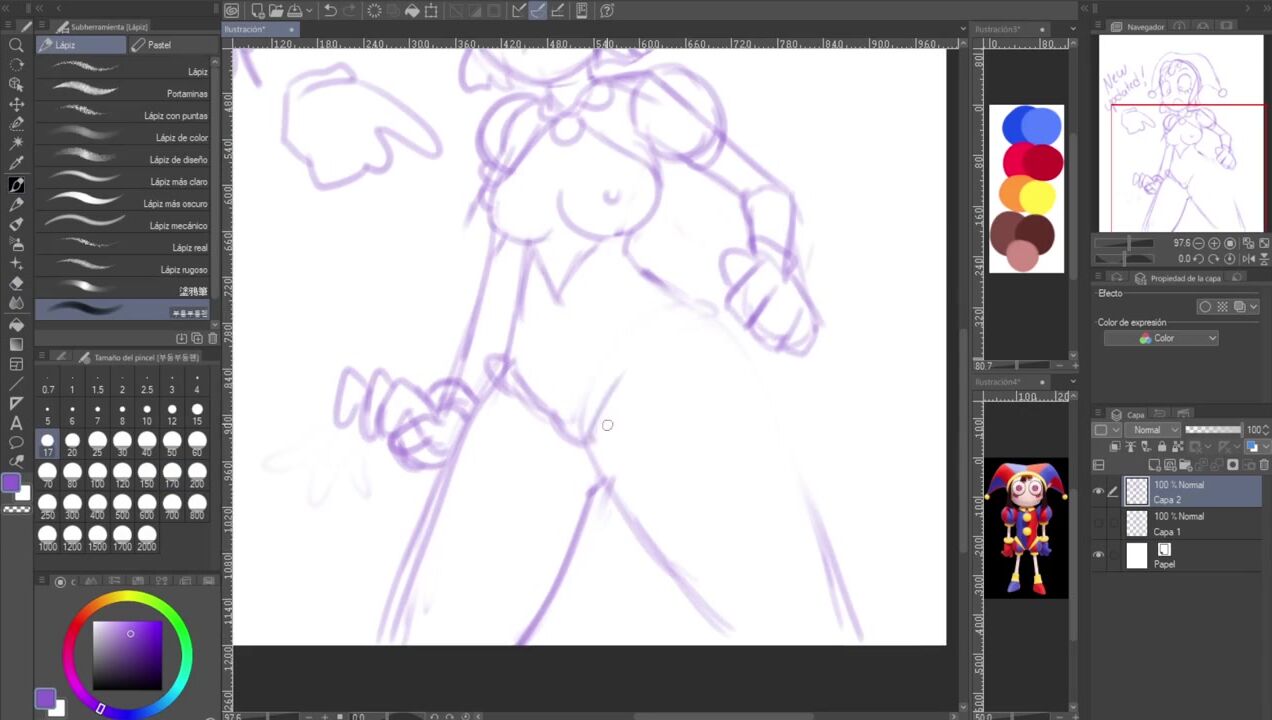Hide the Capa 2 layer
Screen dimensions: 1272x720
tap(1098, 491)
